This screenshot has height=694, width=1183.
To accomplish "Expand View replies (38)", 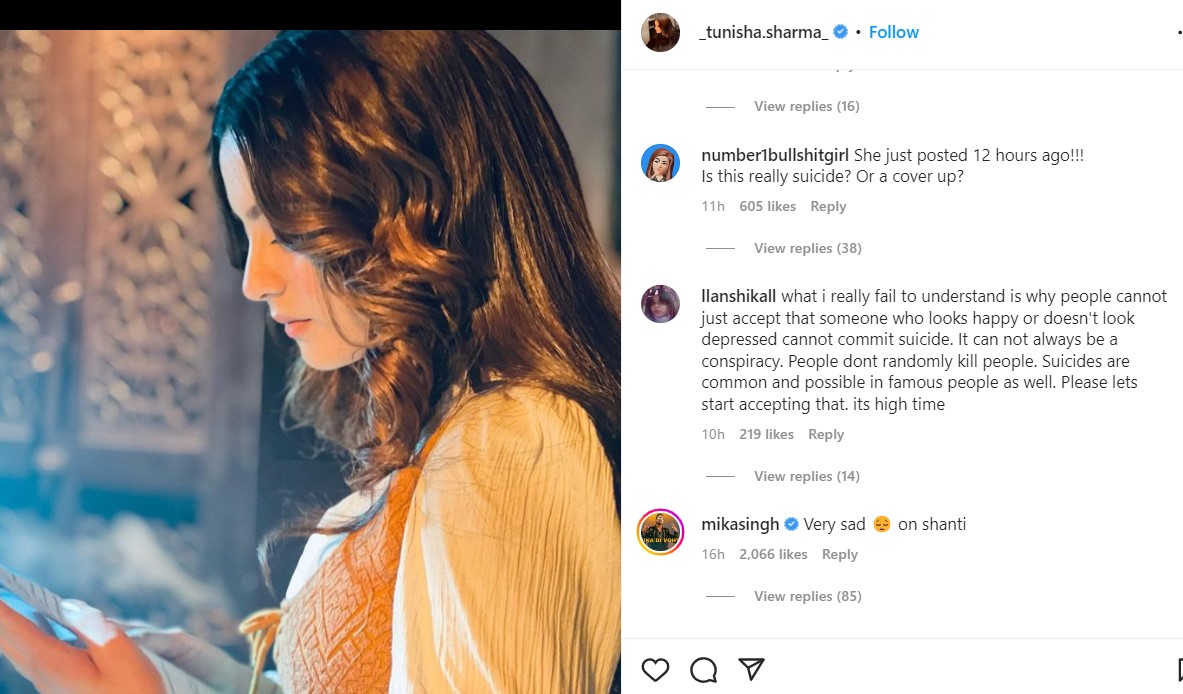I will [x=807, y=248].
